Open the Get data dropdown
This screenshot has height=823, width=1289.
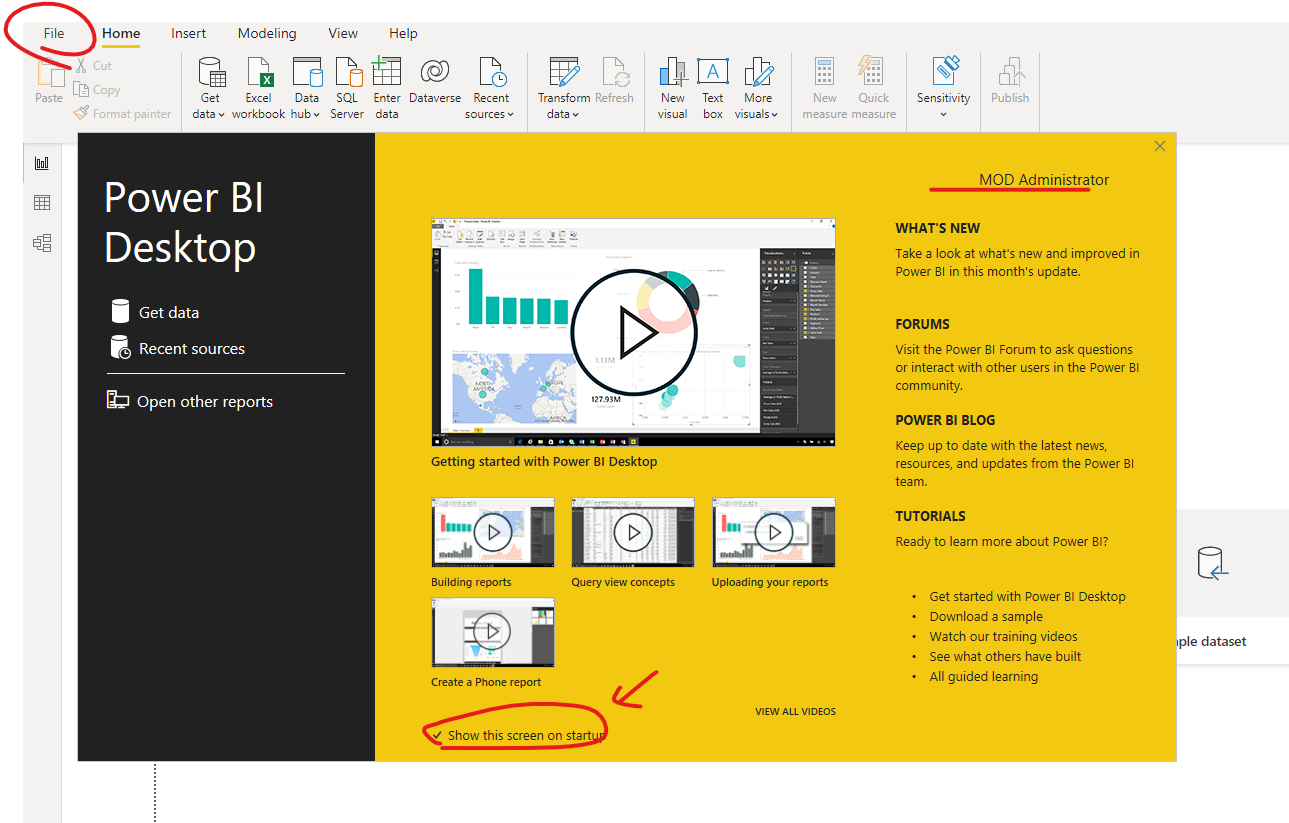(210, 88)
